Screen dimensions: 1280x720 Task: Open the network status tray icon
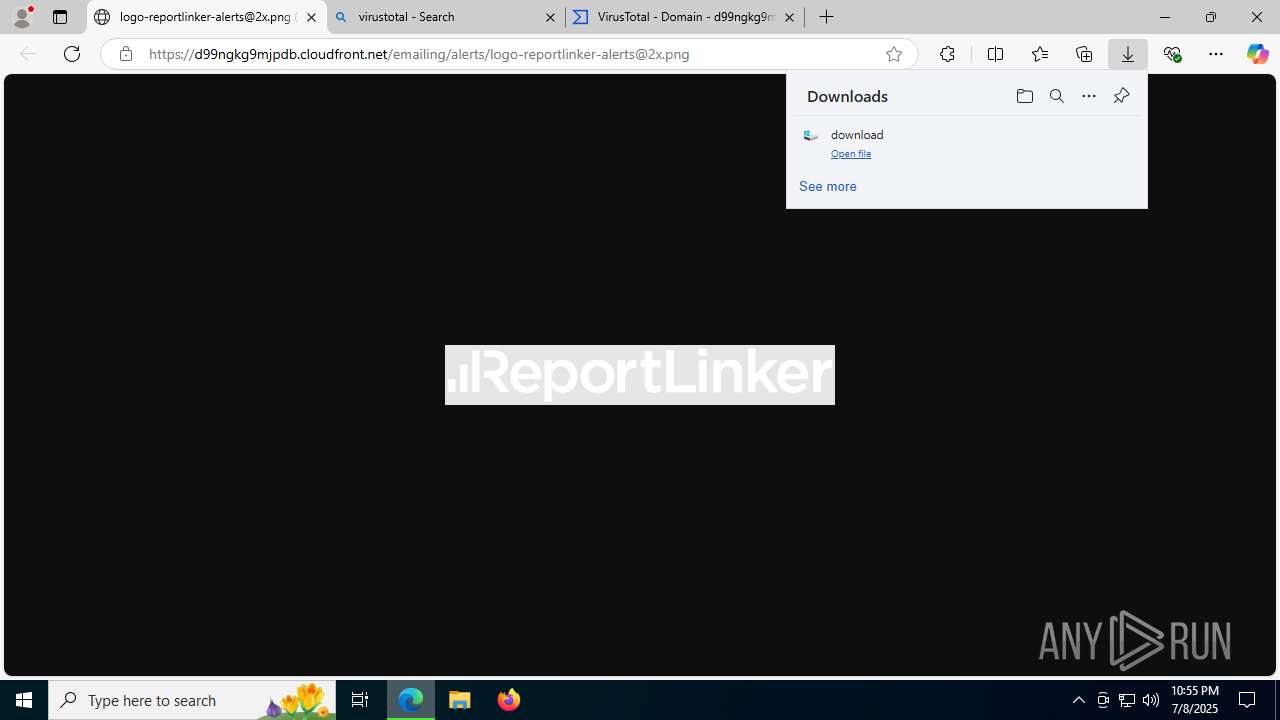click(x=1127, y=700)
